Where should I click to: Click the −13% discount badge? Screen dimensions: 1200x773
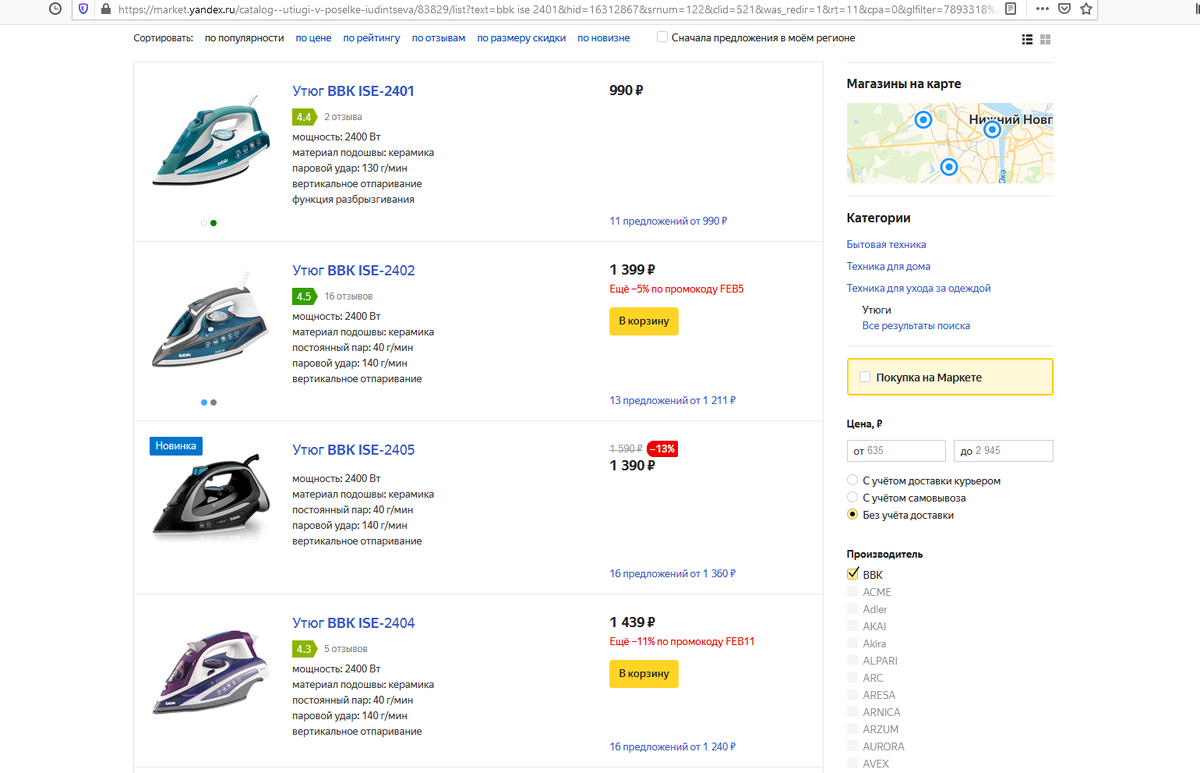tap(662, 449)
